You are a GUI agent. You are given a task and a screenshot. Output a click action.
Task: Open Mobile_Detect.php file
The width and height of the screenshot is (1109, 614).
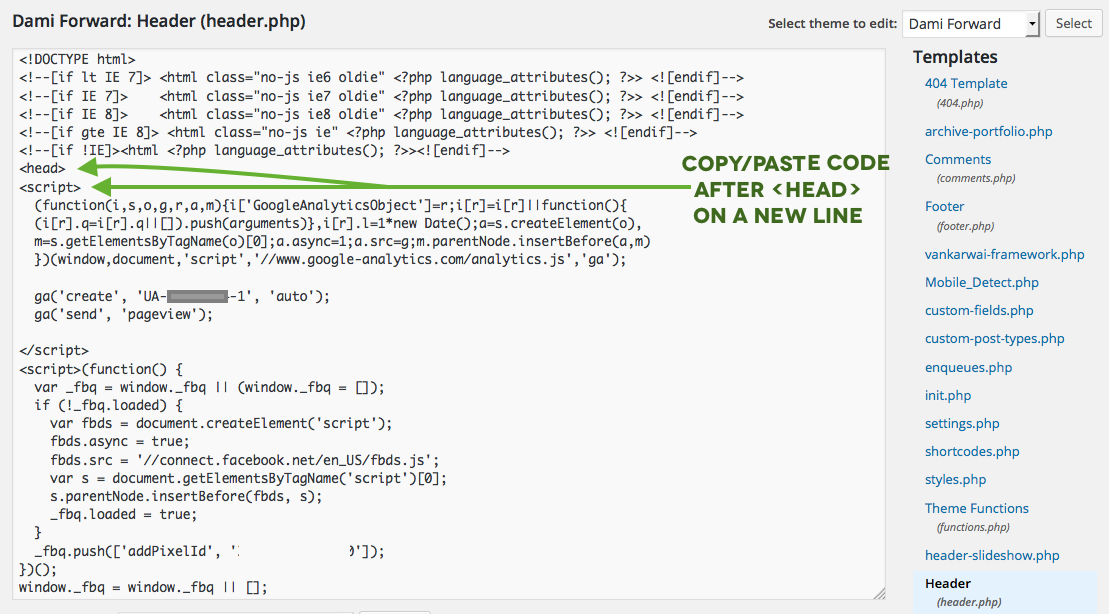(982, 282)
